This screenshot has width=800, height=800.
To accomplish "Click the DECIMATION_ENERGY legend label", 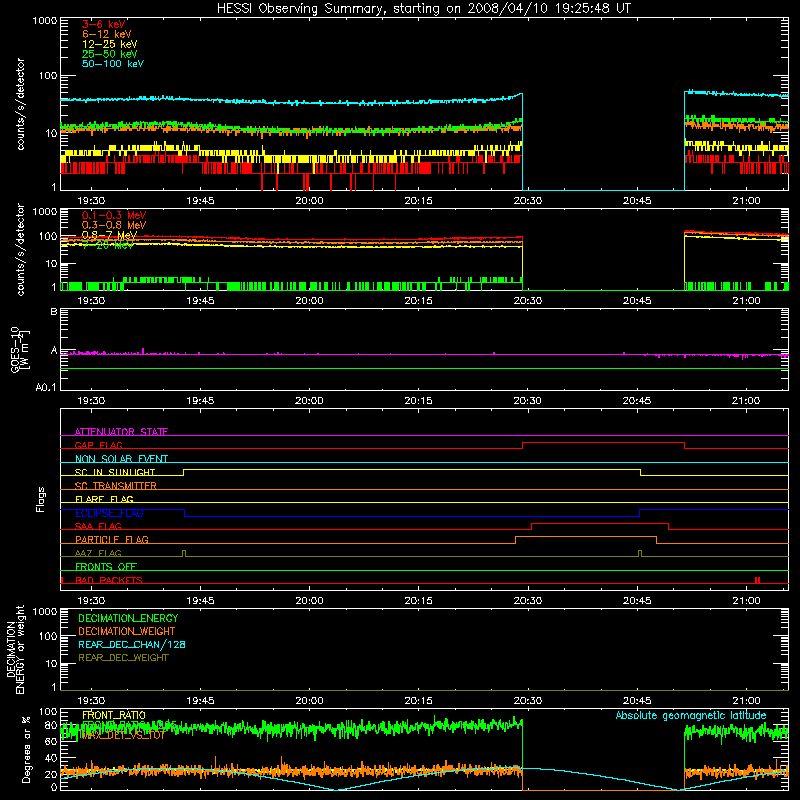I will (128, 618).
